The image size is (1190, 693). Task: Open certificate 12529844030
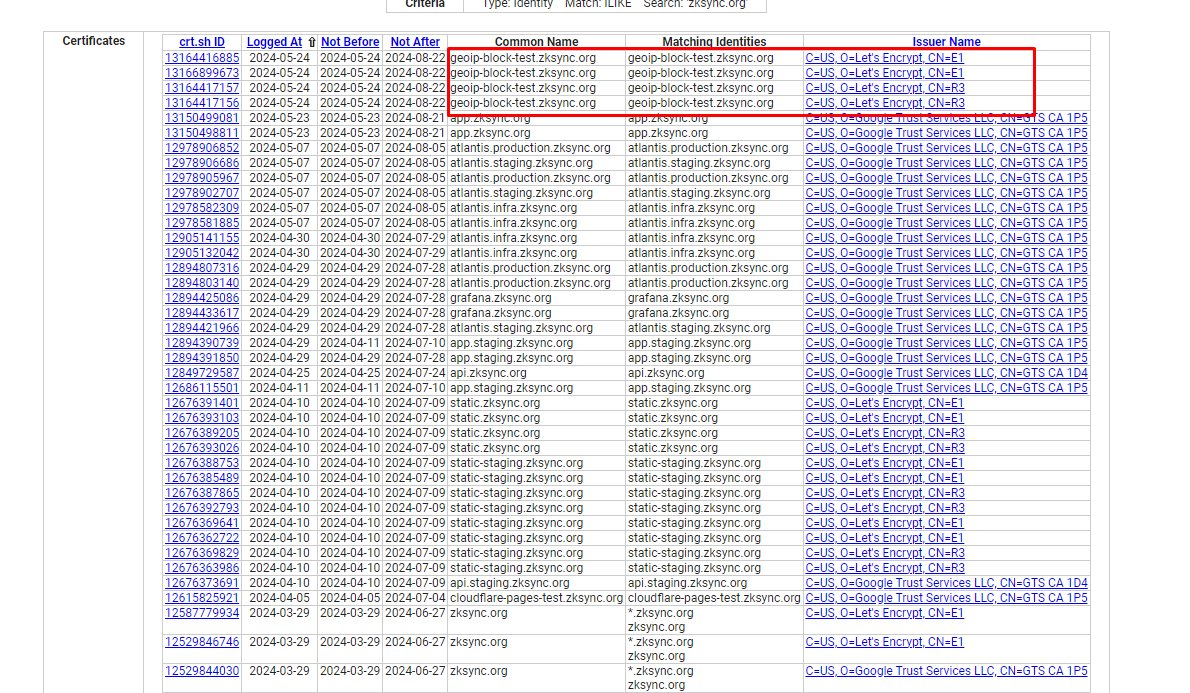pos(202,671)
